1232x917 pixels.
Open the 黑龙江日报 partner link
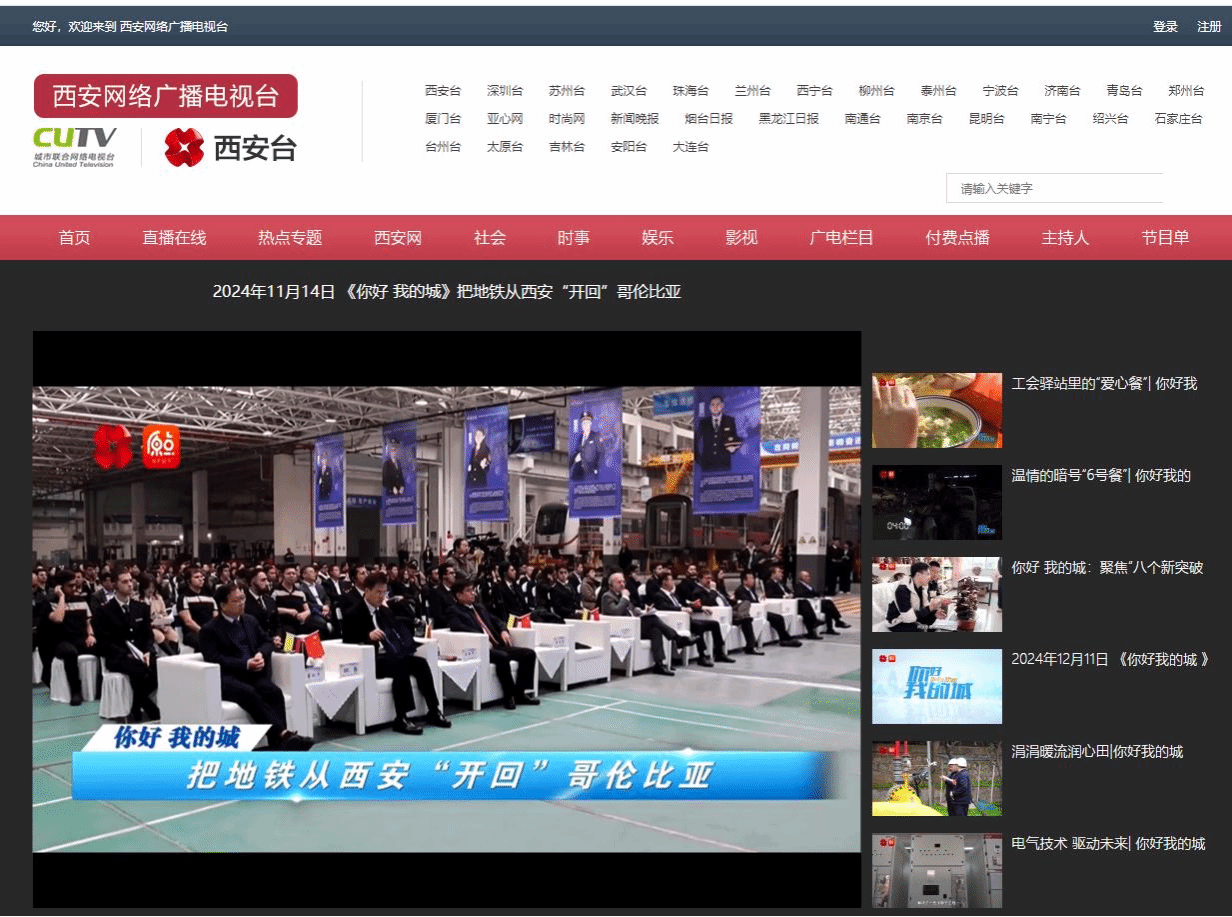[x=788, y=119]
